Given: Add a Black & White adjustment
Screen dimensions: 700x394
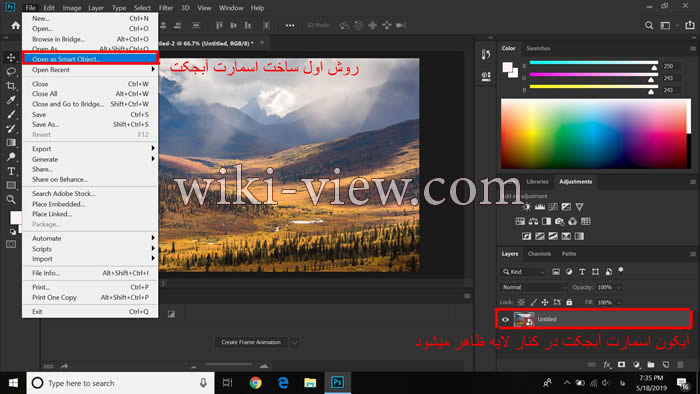Looking at the screenshot, I should point(546,221).
